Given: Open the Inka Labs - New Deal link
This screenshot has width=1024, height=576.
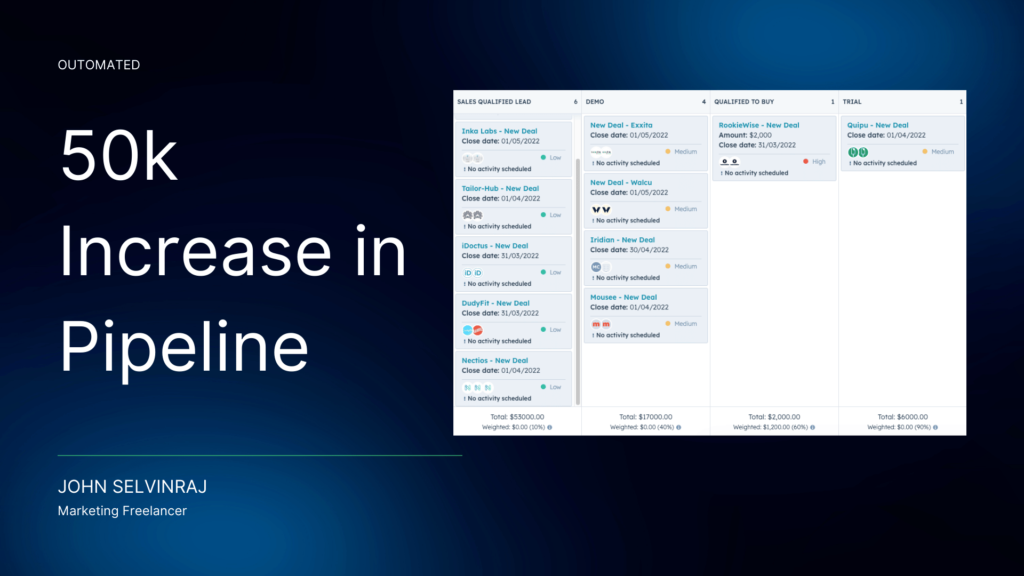Looking at the screenshot, I should [x=500, y=131].
